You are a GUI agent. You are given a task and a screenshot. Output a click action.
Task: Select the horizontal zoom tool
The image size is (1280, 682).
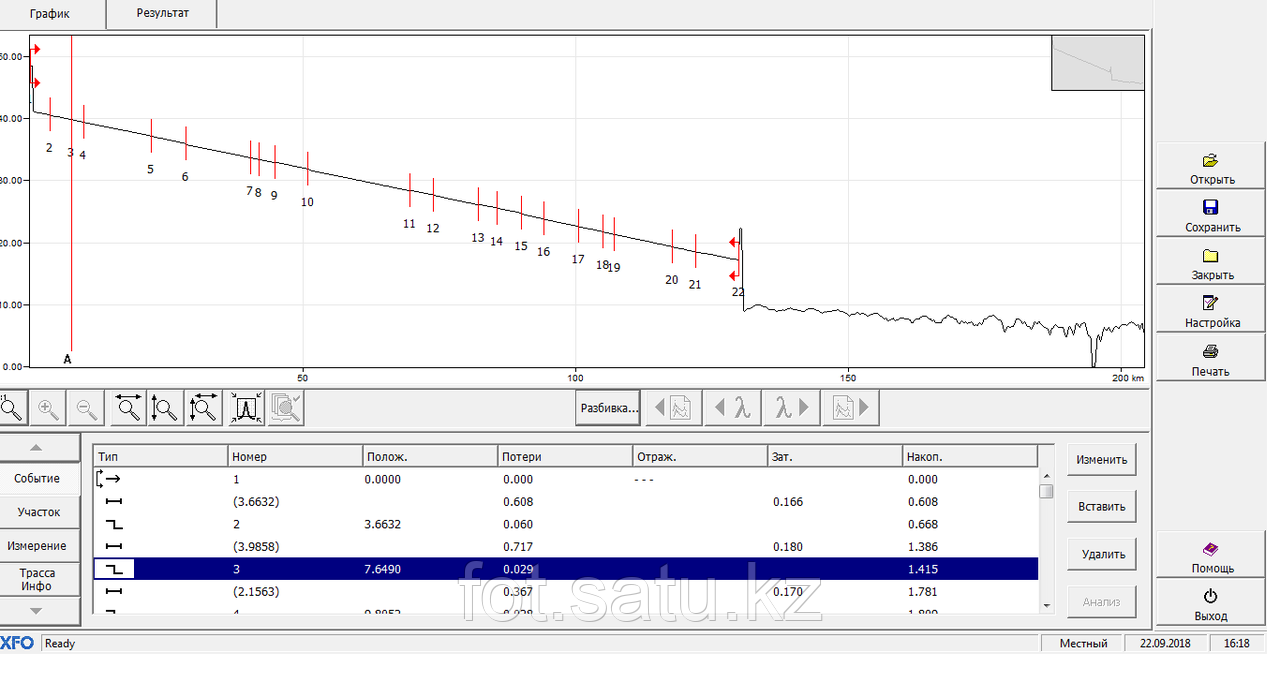coord(128,408)
